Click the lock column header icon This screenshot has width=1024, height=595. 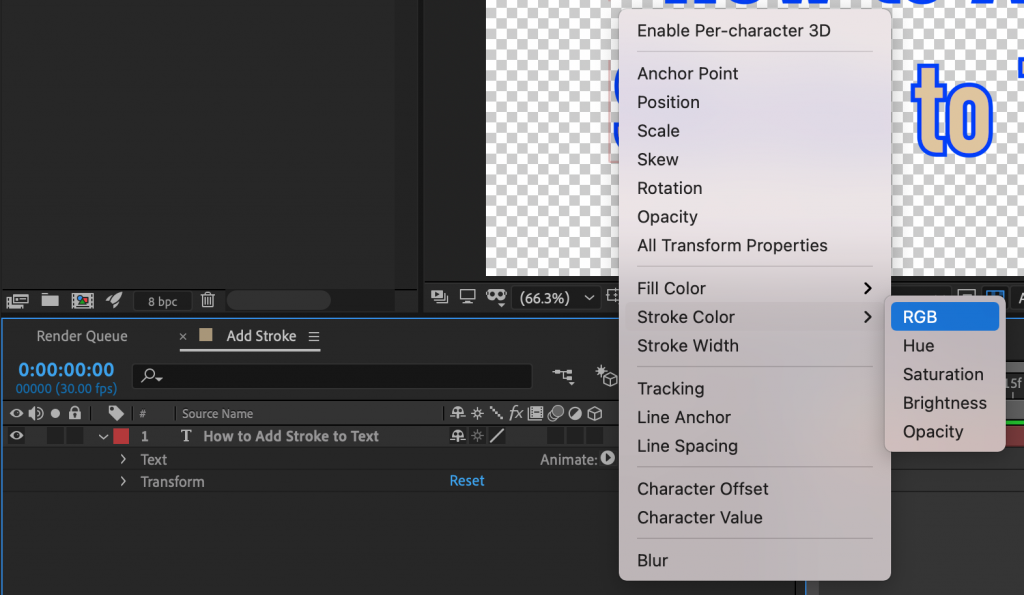pos(75,413)
